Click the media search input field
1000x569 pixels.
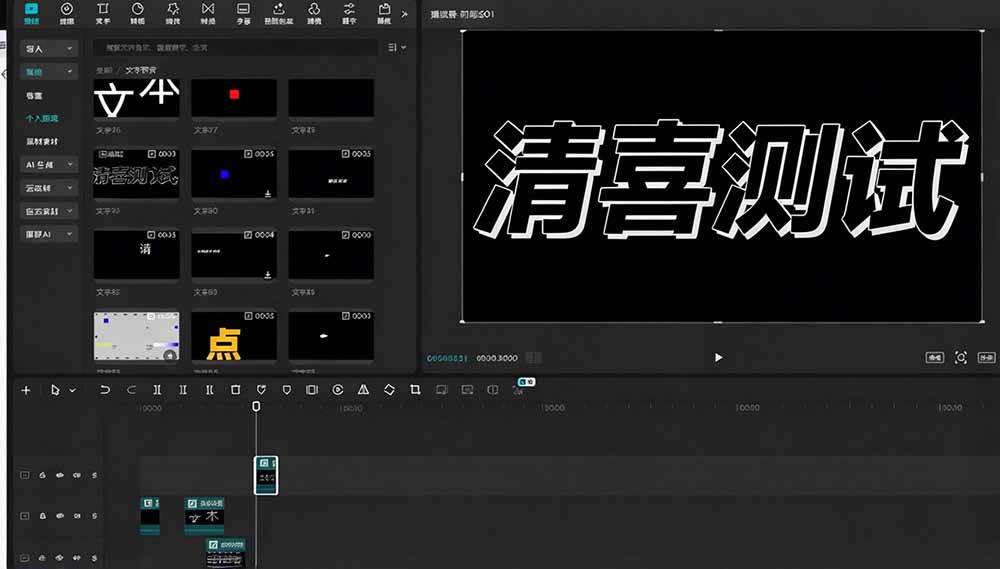(x=235, y=47)
